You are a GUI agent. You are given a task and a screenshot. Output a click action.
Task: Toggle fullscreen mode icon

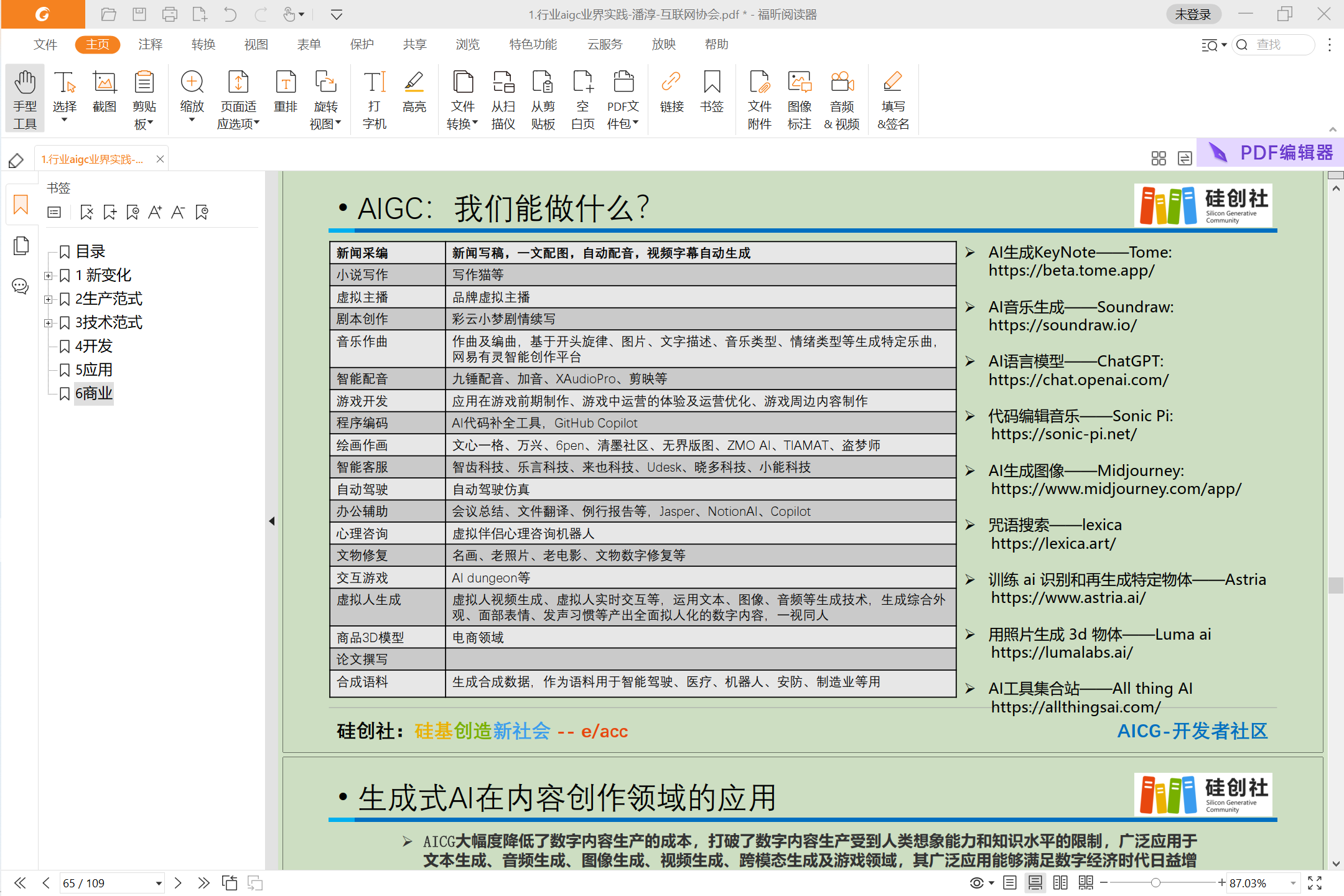click(1315, 882)
